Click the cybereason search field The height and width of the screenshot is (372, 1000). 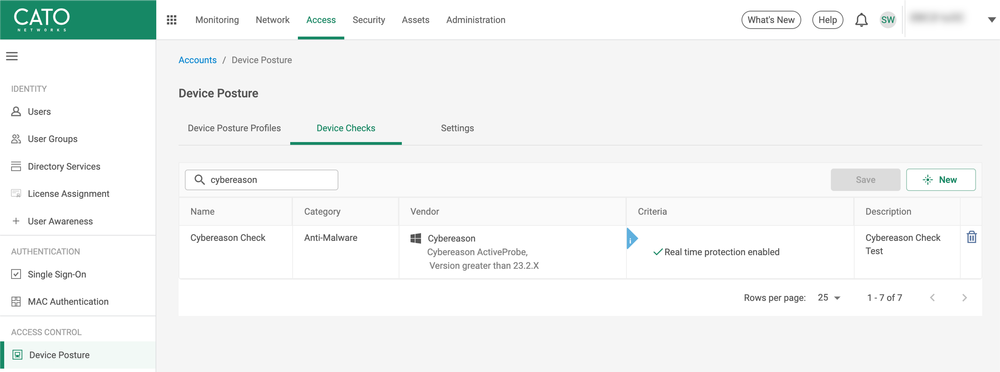point(261,180)
